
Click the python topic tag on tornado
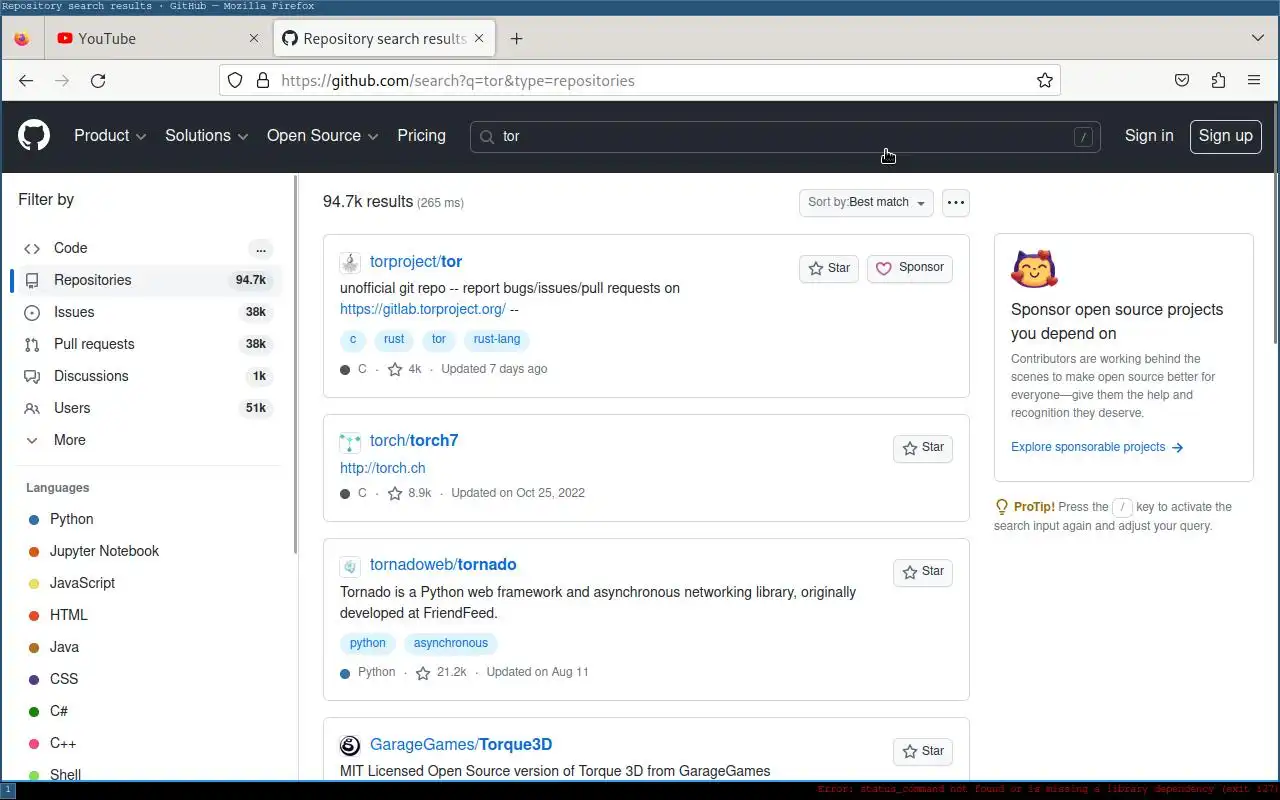(368, 644)
